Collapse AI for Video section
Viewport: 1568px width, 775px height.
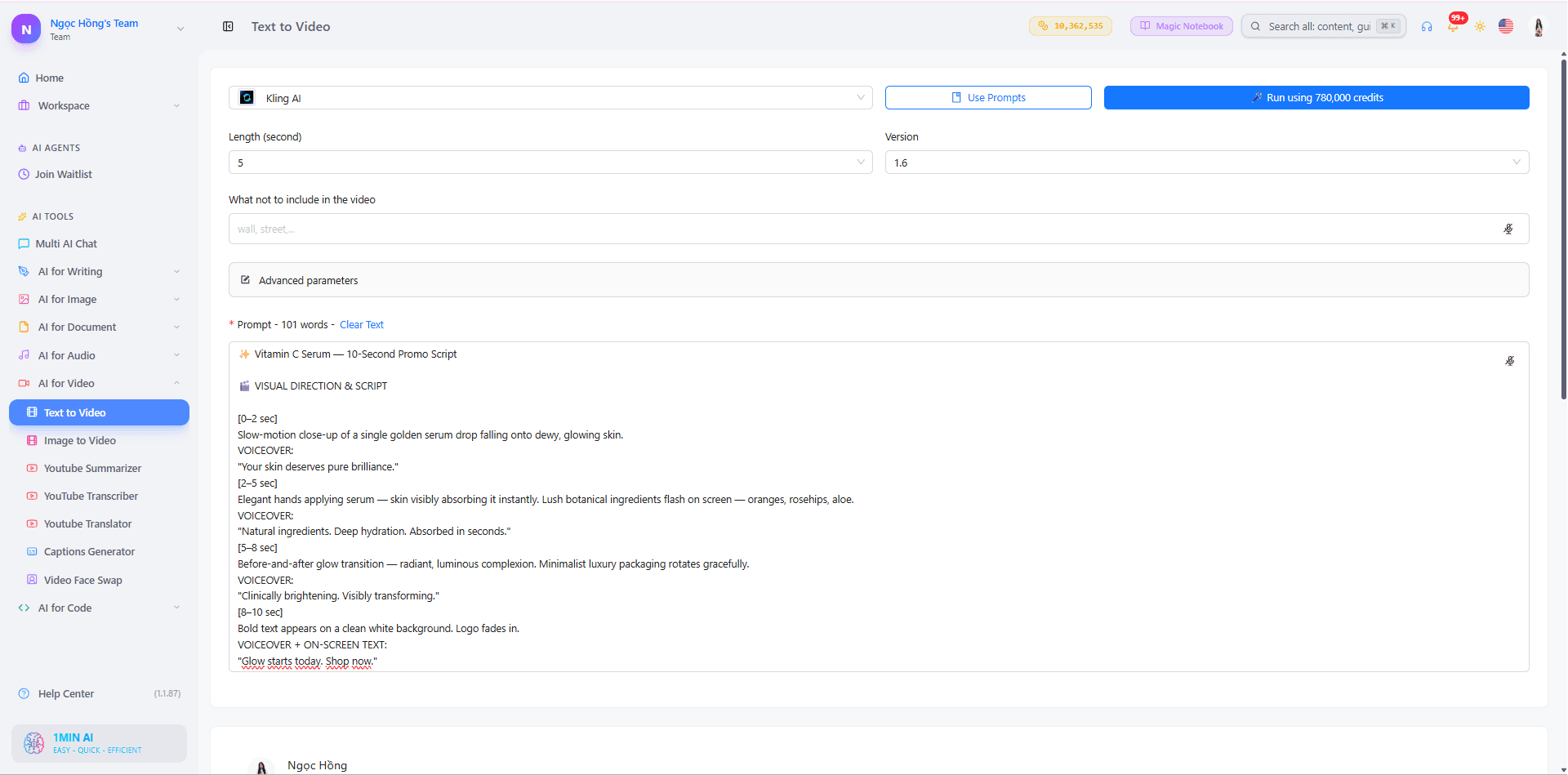[x=99, y=383]
